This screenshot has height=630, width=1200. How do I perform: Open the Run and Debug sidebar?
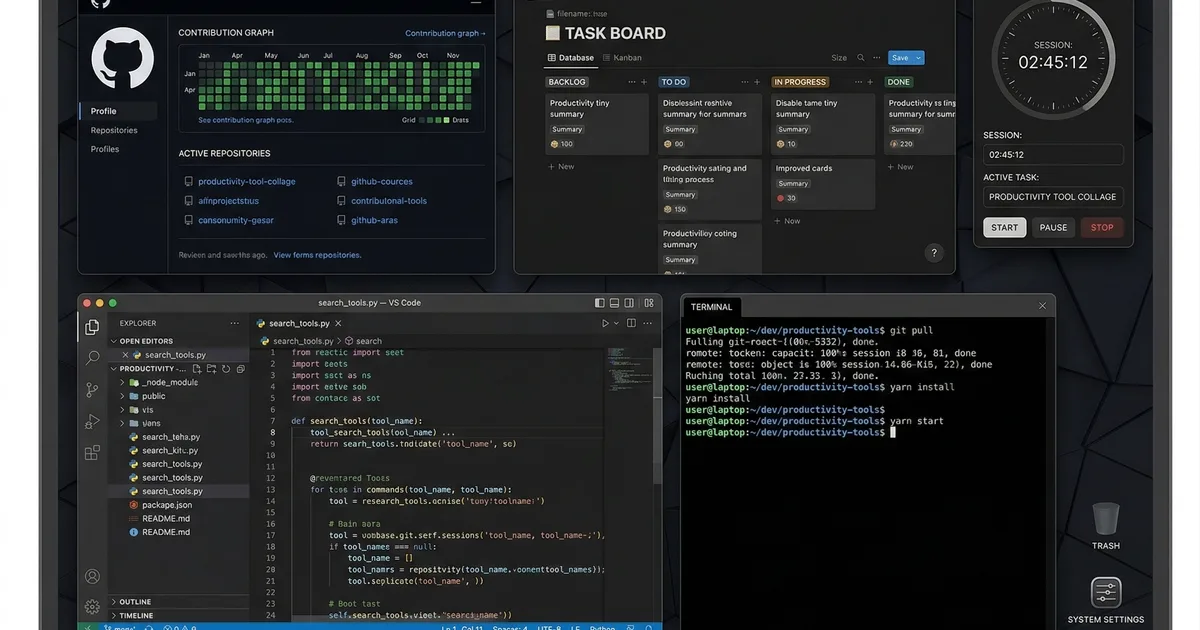90,420
